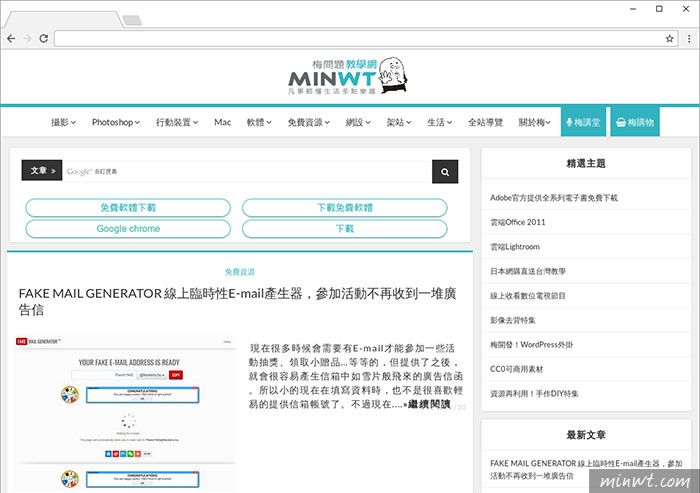Click the 下載免費軟體 pill button
The height and width of the screenshot is (493, 700).
pos(345,208)
